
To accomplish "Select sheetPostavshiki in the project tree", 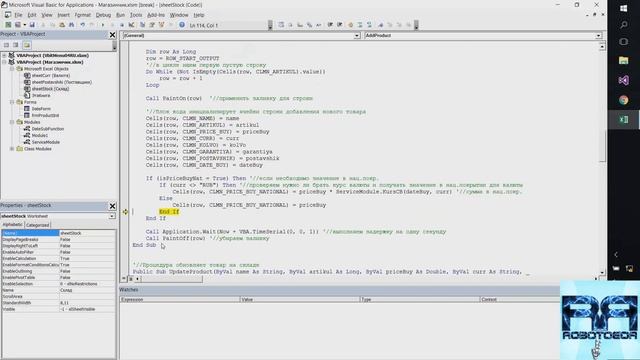I will (62, 82).
